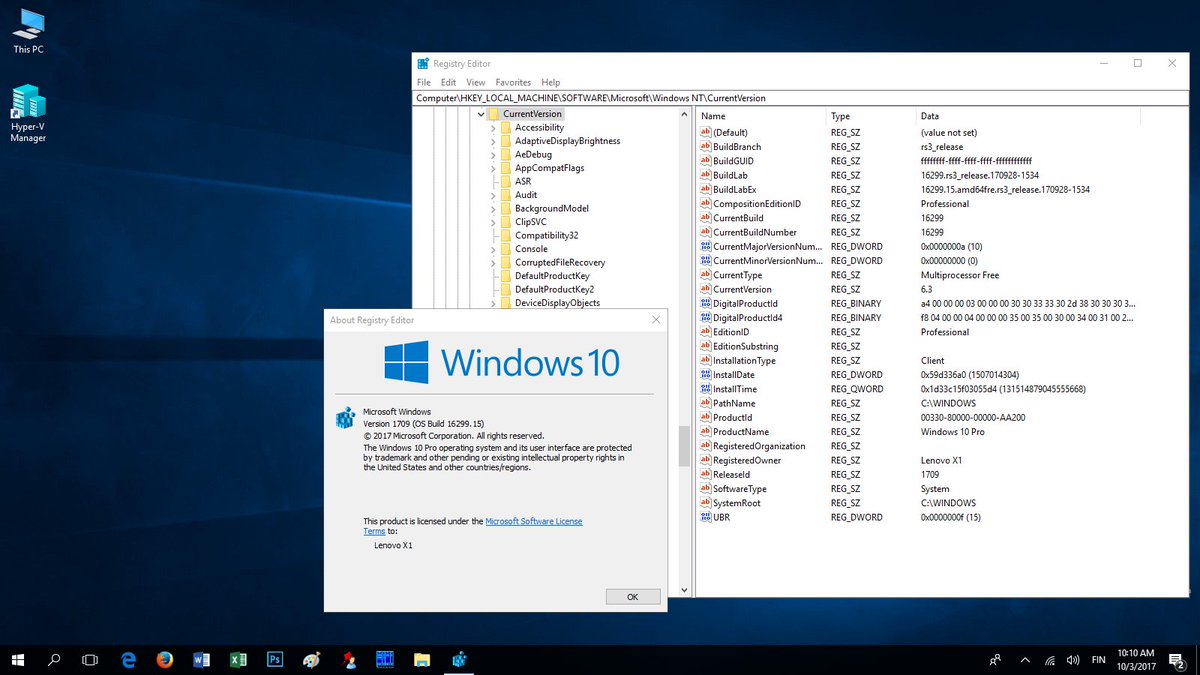This screenshot has width=1200, height=675.
Task: Expand the AeDebug key
Action: pos(493,155)
